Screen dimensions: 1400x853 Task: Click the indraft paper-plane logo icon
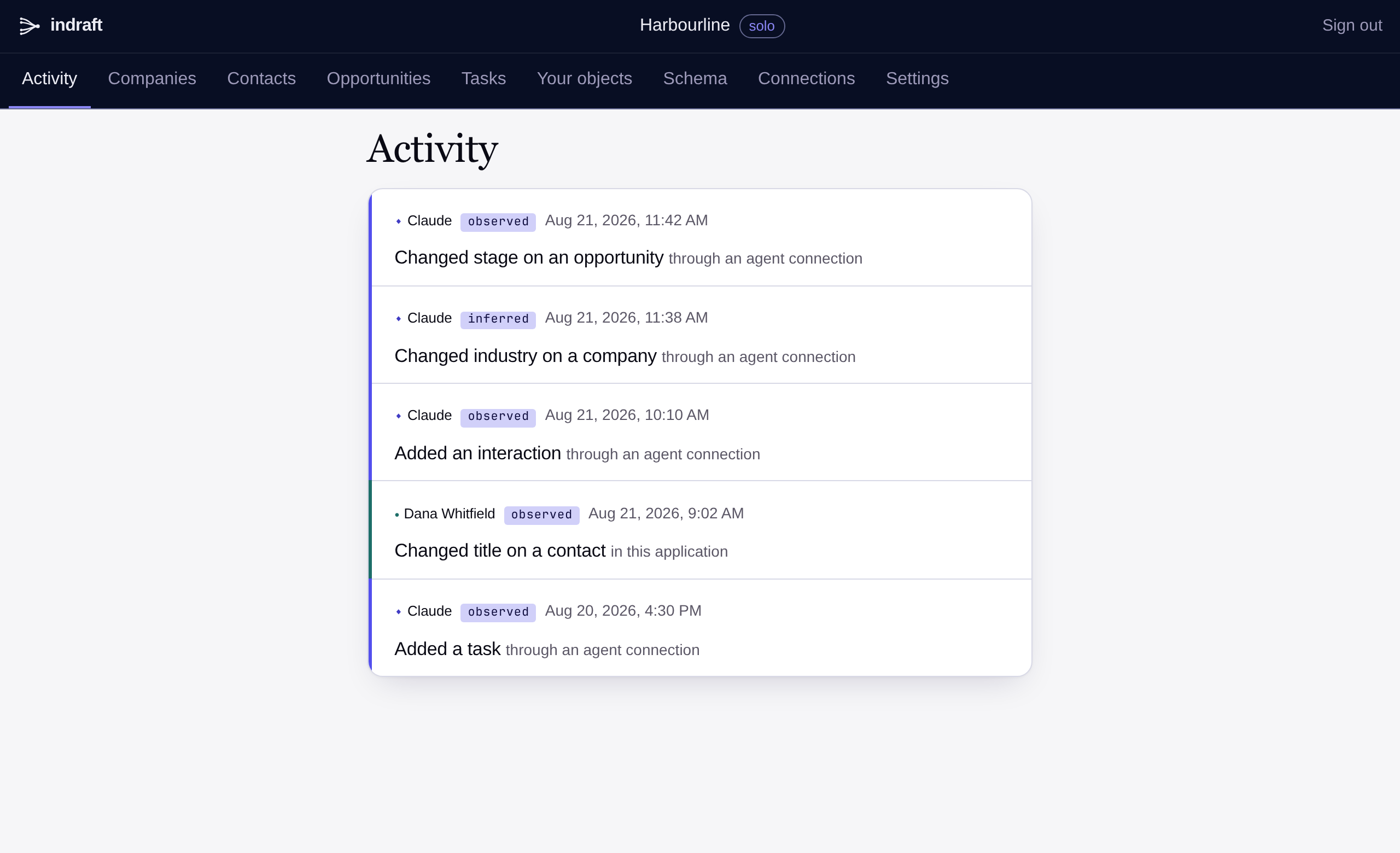point(30,26)
